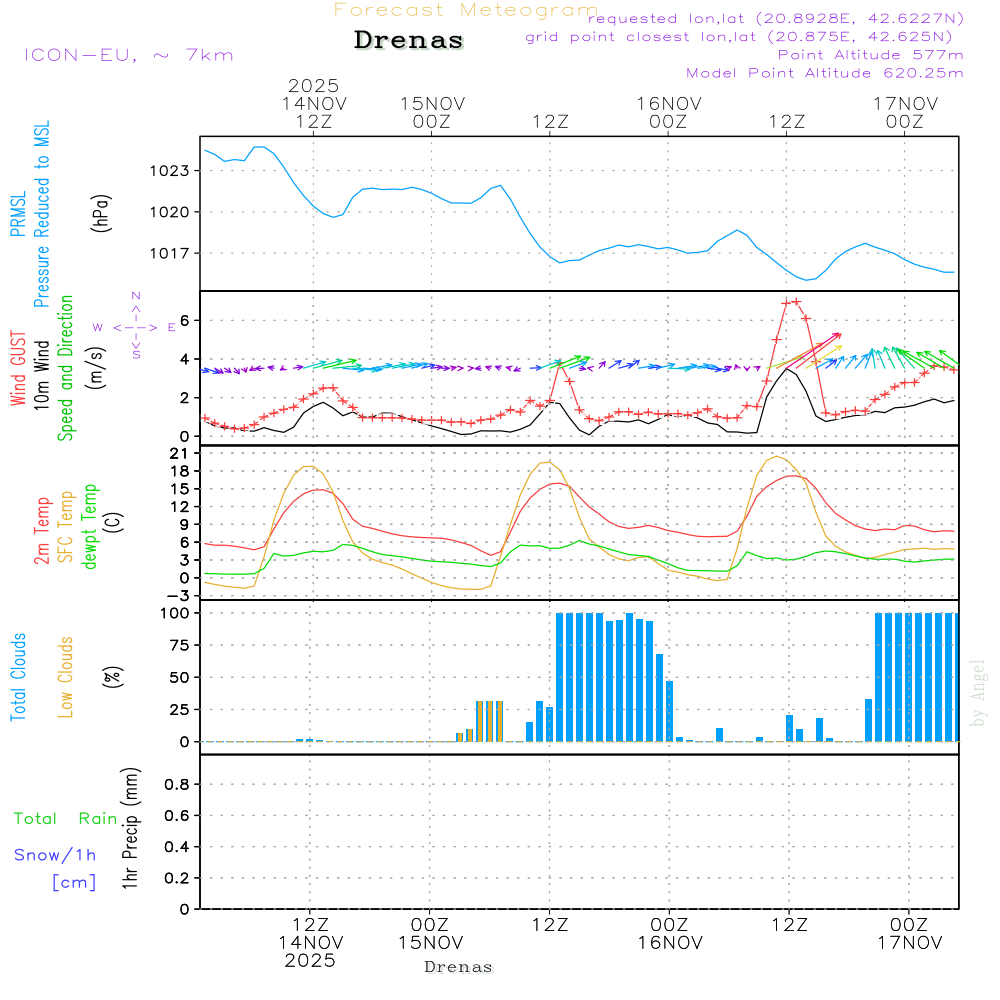Screen dimensions: 1000x1000
Task: Click the N-S-E-W wind direction compass legend
Action: tap(135, 326)
